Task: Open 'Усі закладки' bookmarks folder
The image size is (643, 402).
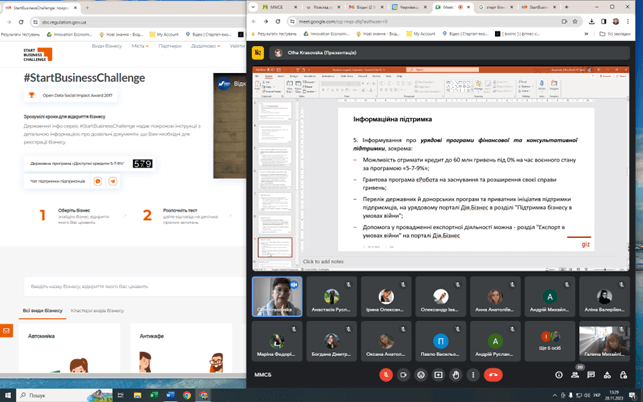Action: tap(615, 34)
